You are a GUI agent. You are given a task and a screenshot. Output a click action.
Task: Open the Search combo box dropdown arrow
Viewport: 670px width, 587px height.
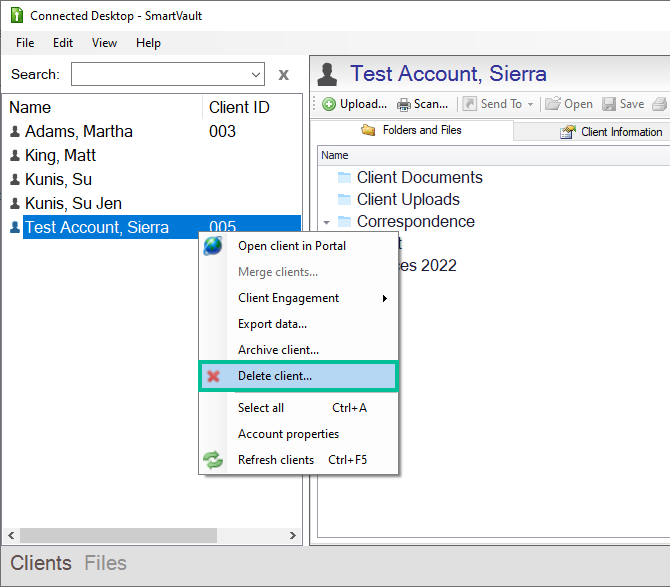pyautogui.click(x=256, y=74)
